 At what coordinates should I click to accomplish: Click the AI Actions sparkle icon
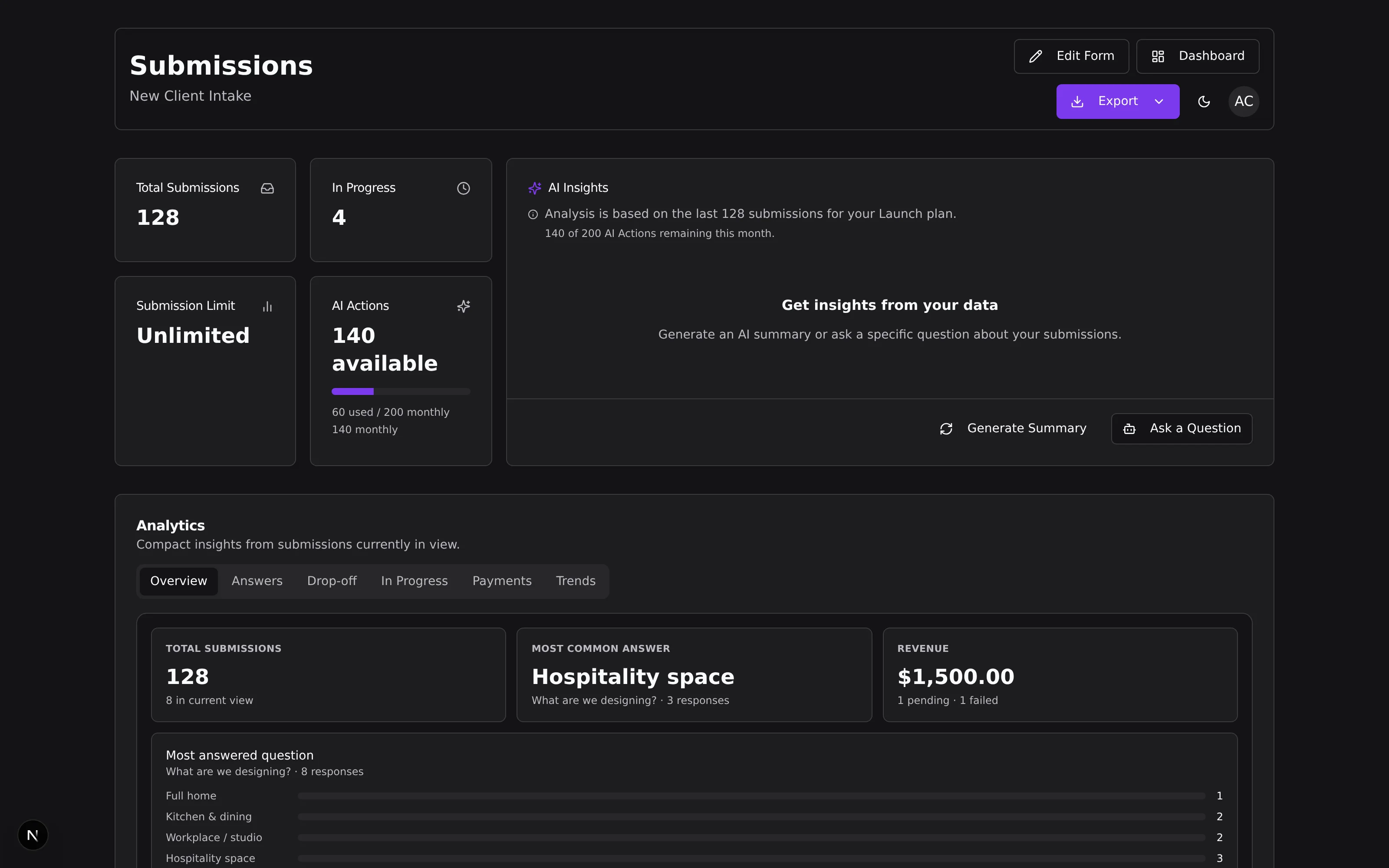pyautogui.click(x=463, y=306)
